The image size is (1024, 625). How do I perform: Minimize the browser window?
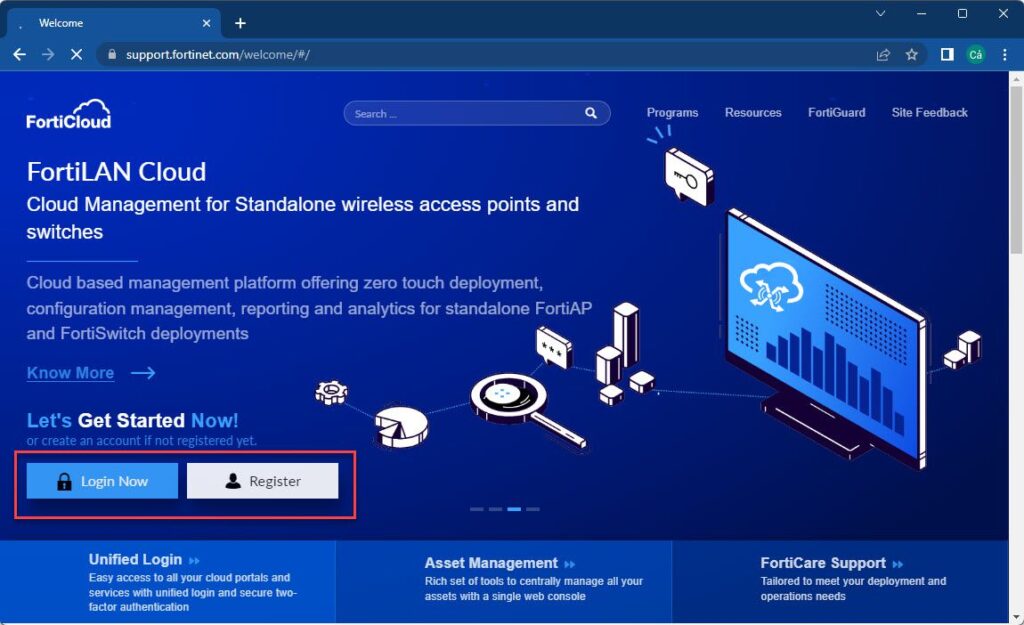[x=921, y=13]
